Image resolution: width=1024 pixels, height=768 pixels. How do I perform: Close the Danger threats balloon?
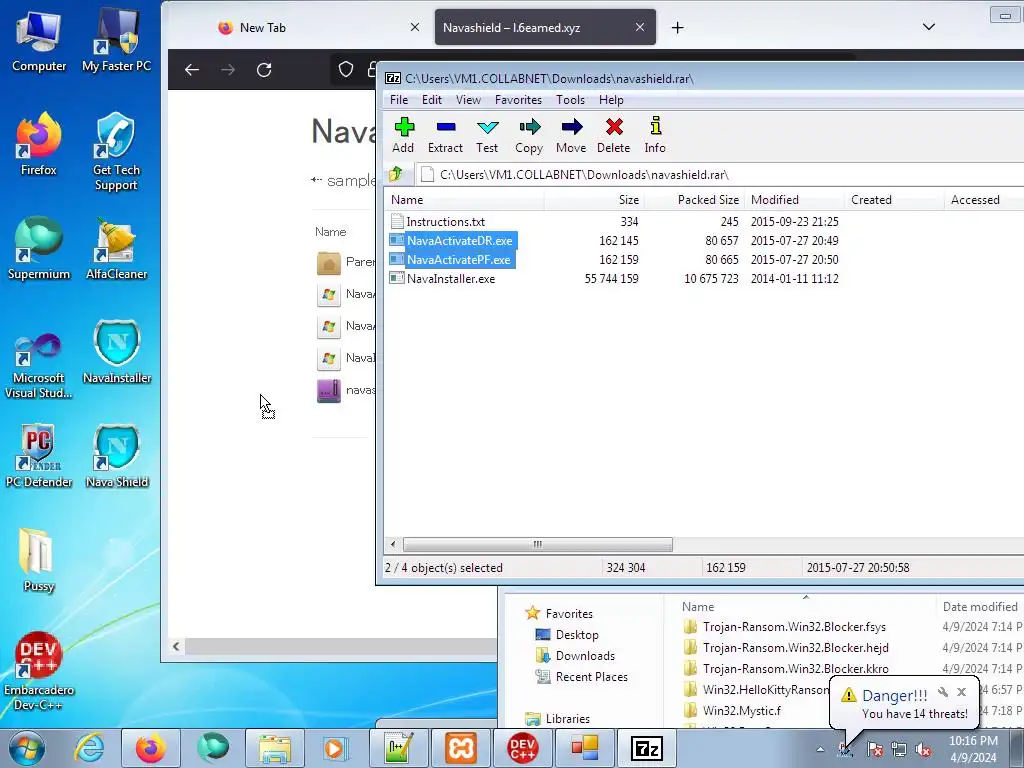click(961, 692)
